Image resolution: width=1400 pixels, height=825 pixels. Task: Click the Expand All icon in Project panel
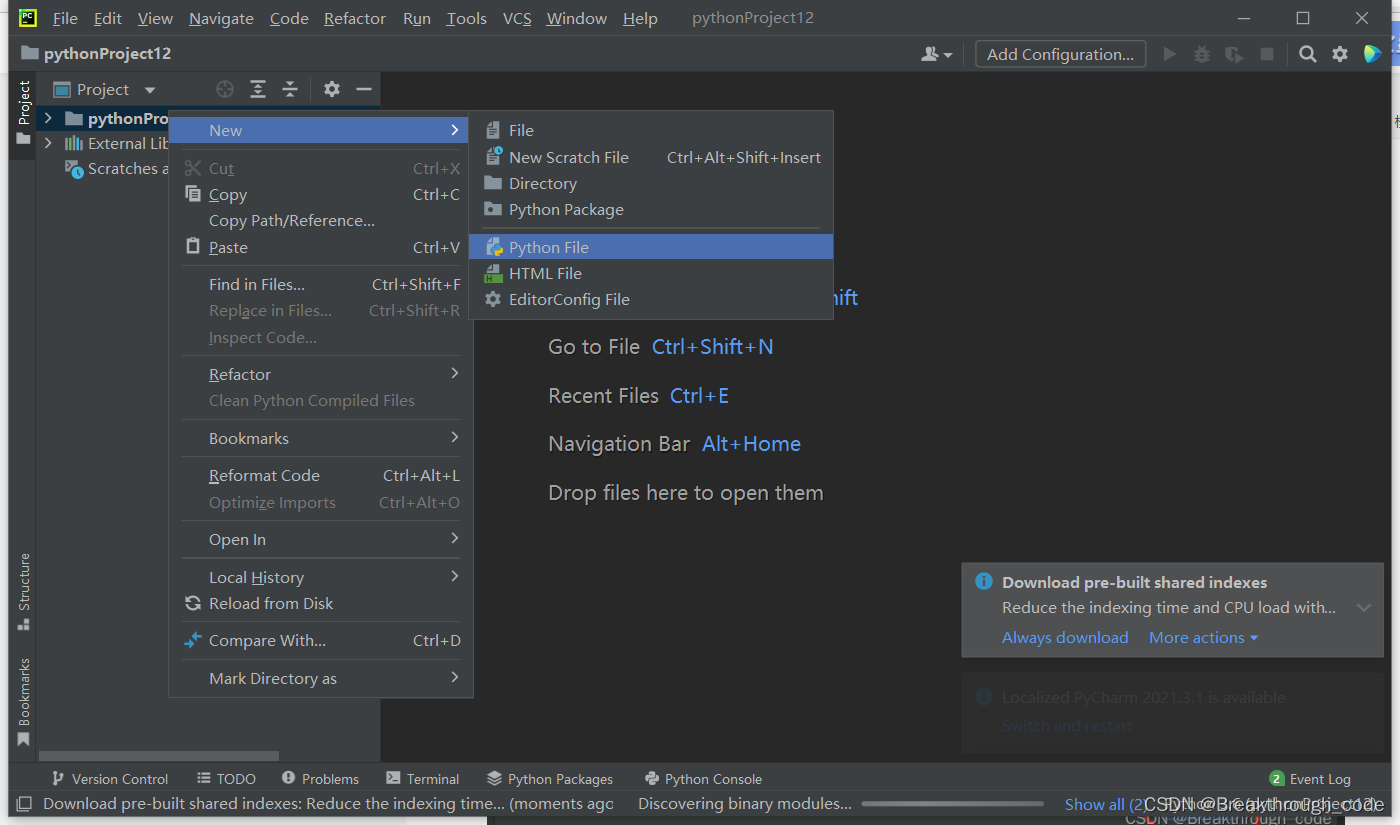258,90
